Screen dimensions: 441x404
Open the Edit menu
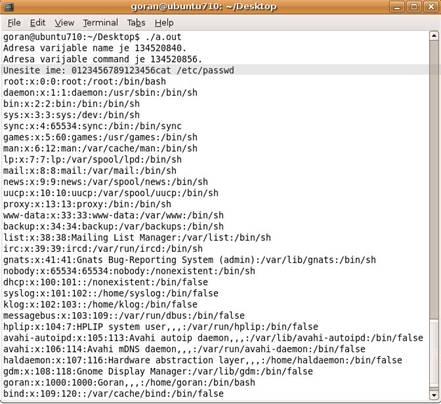(x=37, y=23)
